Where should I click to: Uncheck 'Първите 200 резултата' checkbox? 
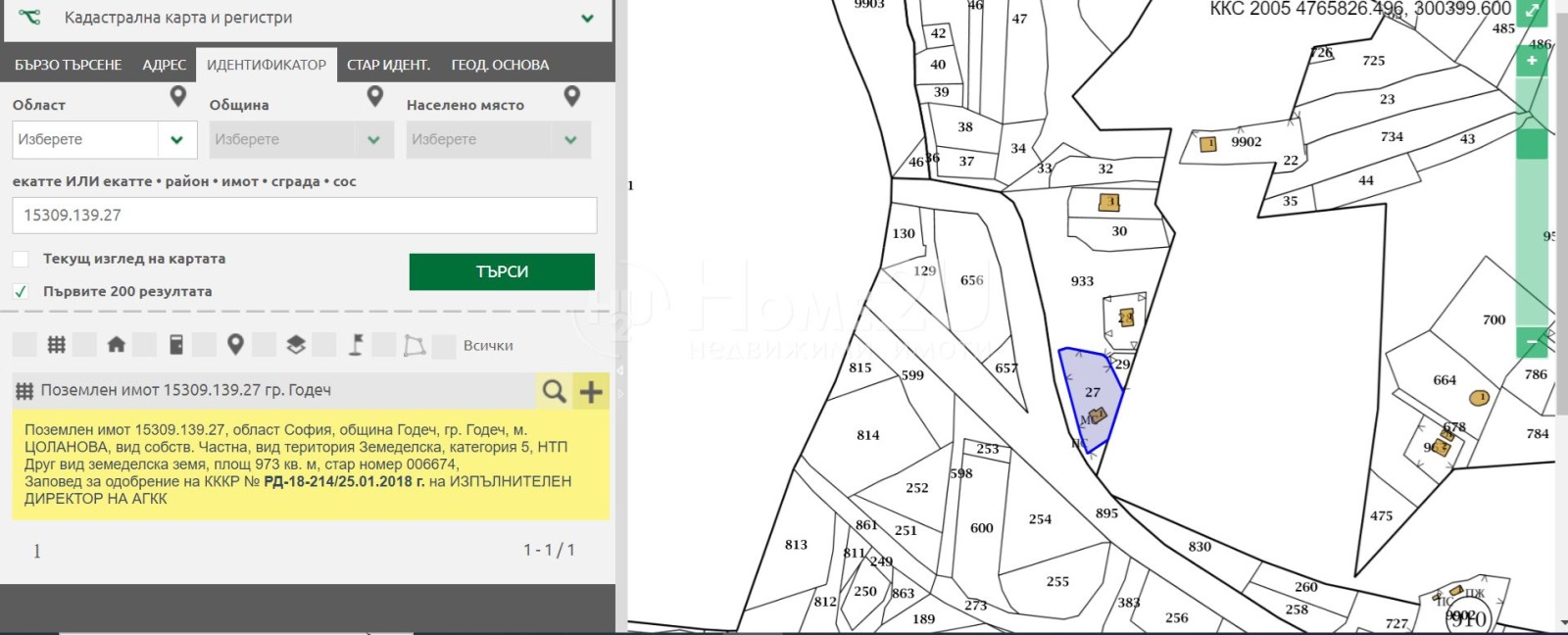click(21, 291)
